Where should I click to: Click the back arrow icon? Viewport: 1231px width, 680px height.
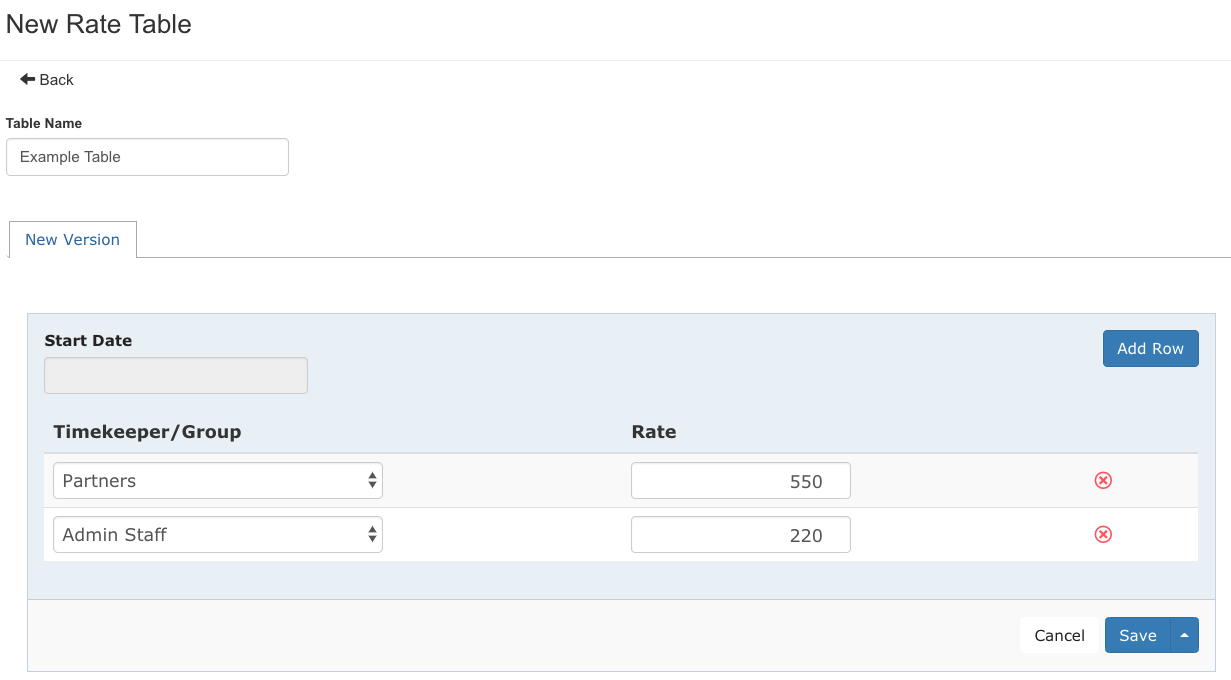point(29,79)
